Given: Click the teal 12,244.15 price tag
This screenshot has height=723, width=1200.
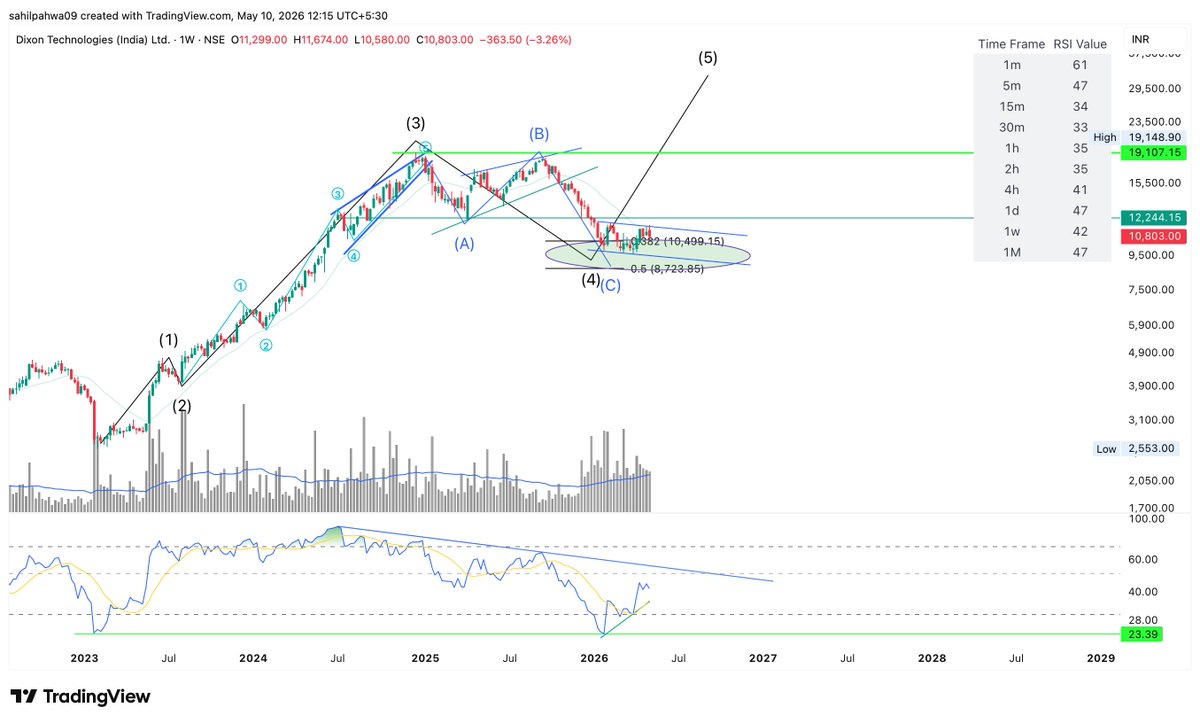Looking at the screenshot, I should 1154,217.
